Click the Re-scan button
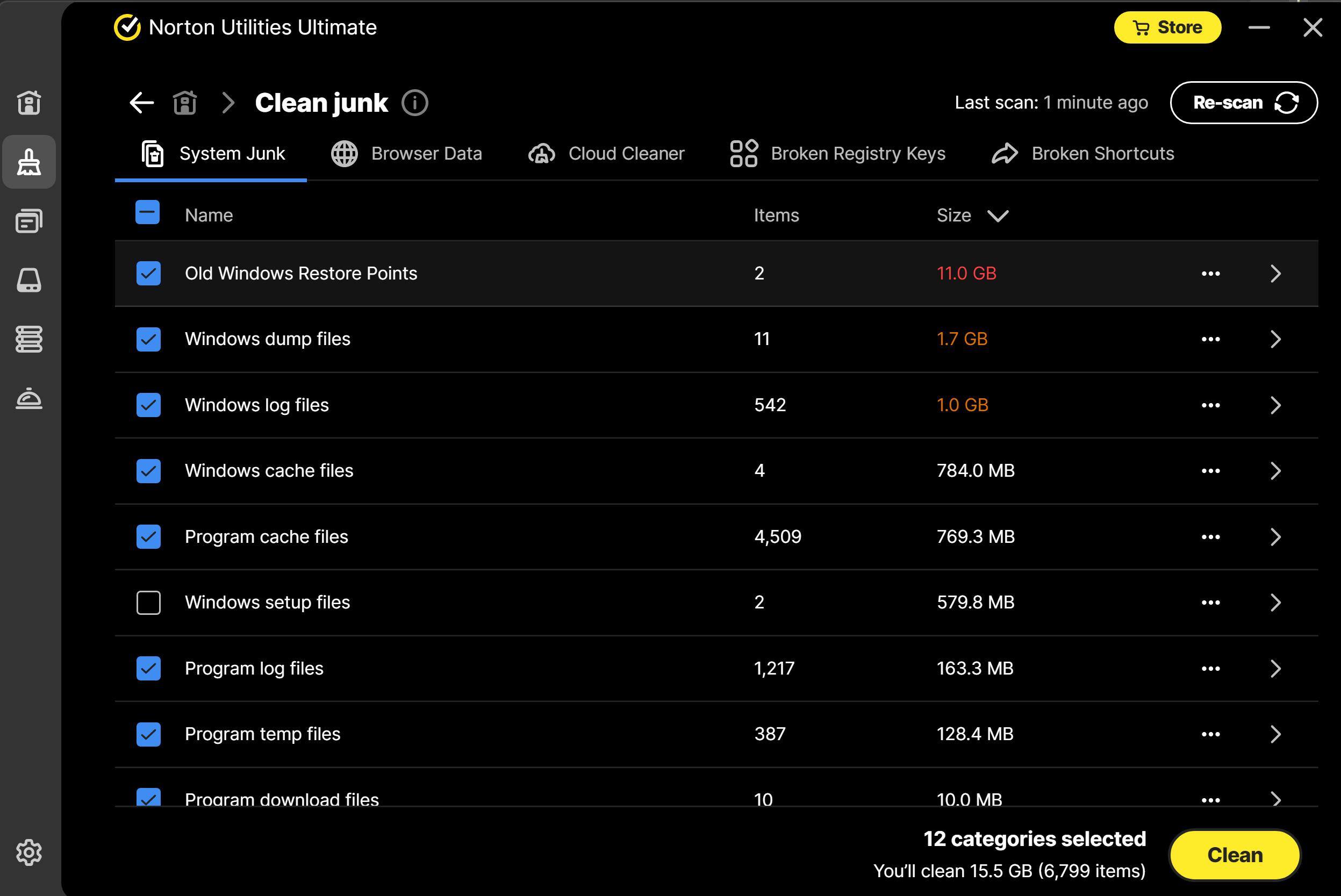 (1243, 103)
